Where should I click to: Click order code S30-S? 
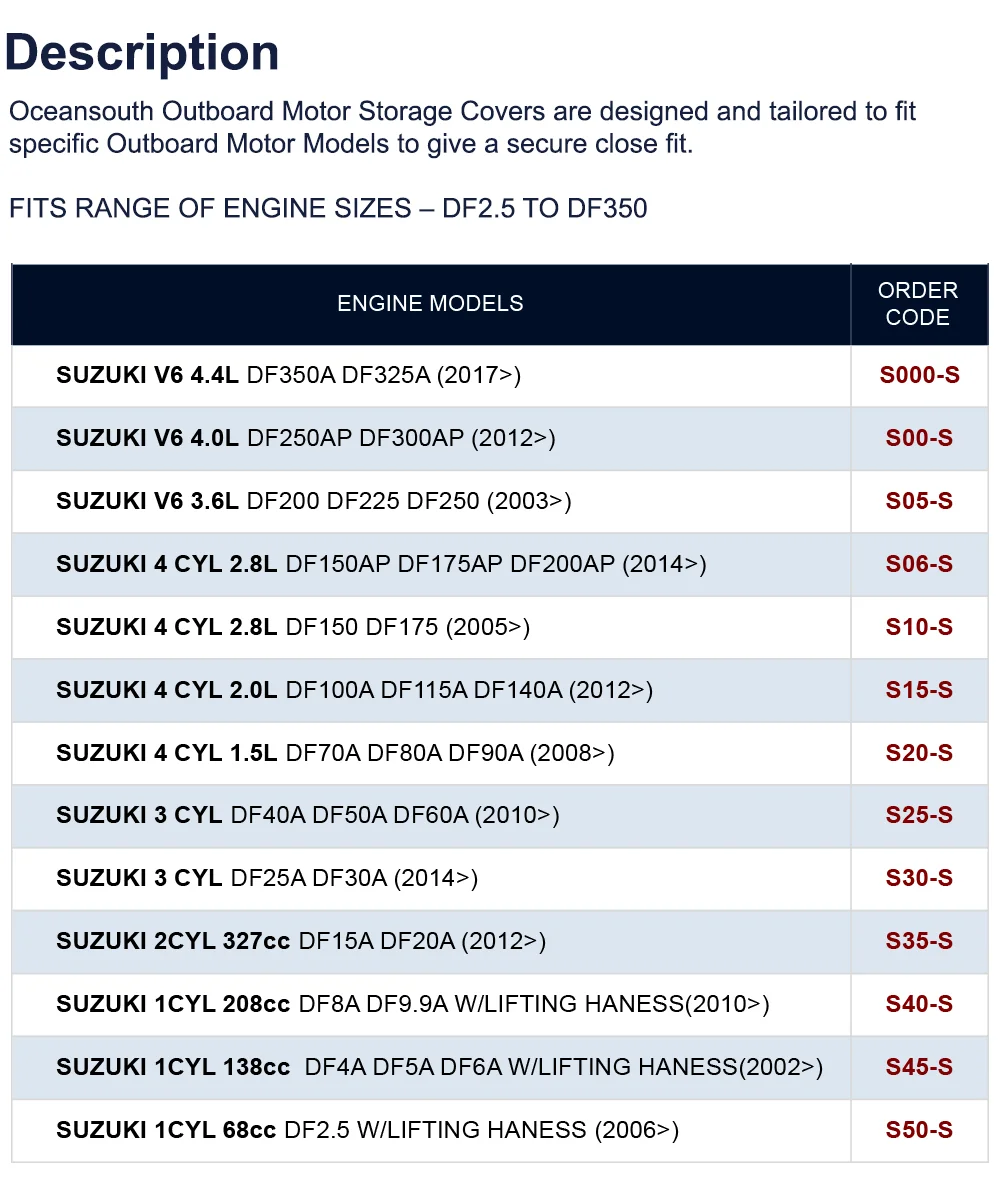[919, 878]
